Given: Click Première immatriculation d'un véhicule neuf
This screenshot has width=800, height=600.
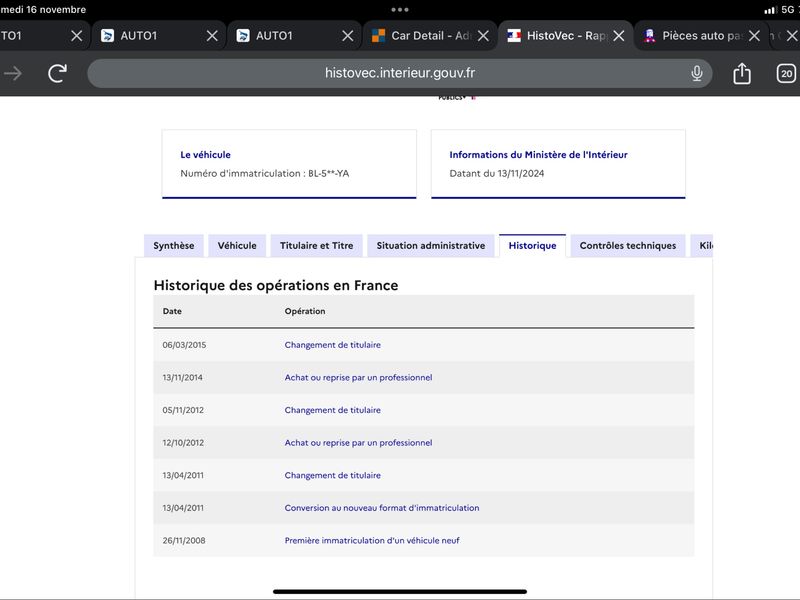Looking at the screenshot, I should [372, 541].
